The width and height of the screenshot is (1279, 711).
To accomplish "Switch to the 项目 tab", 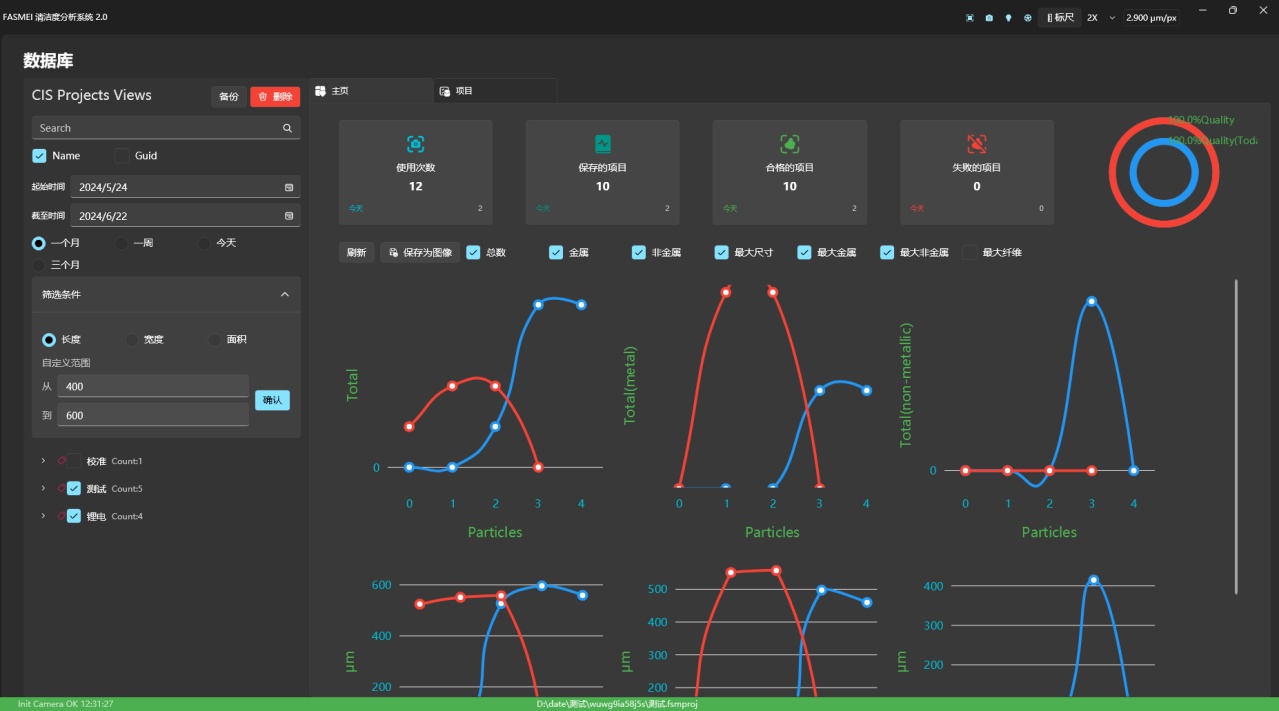I will point(463,91).
